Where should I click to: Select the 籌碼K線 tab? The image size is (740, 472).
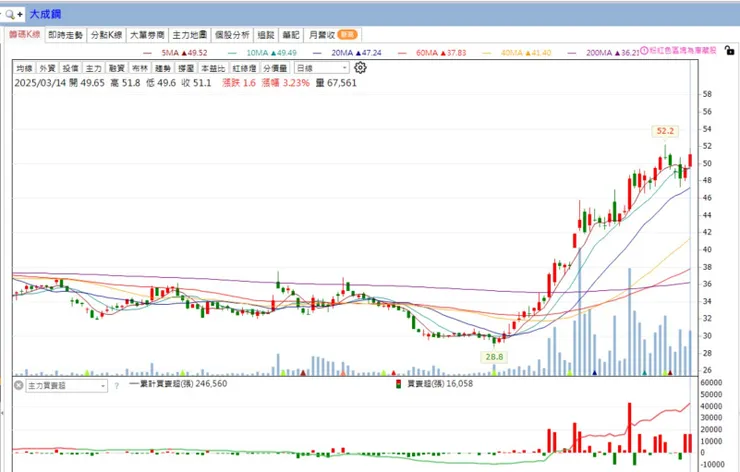[x=25, y=34]
